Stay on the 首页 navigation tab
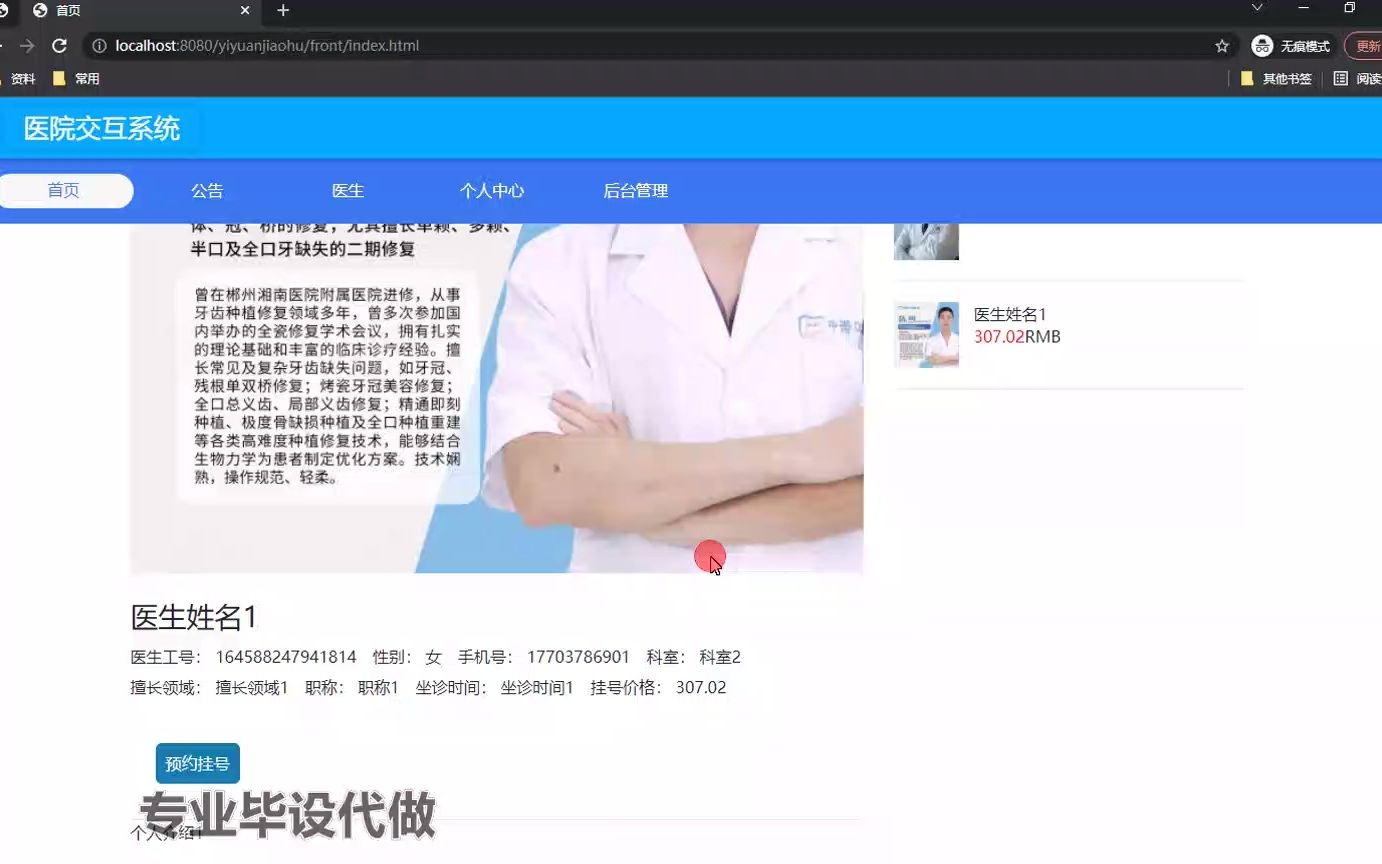 [66, 190]
